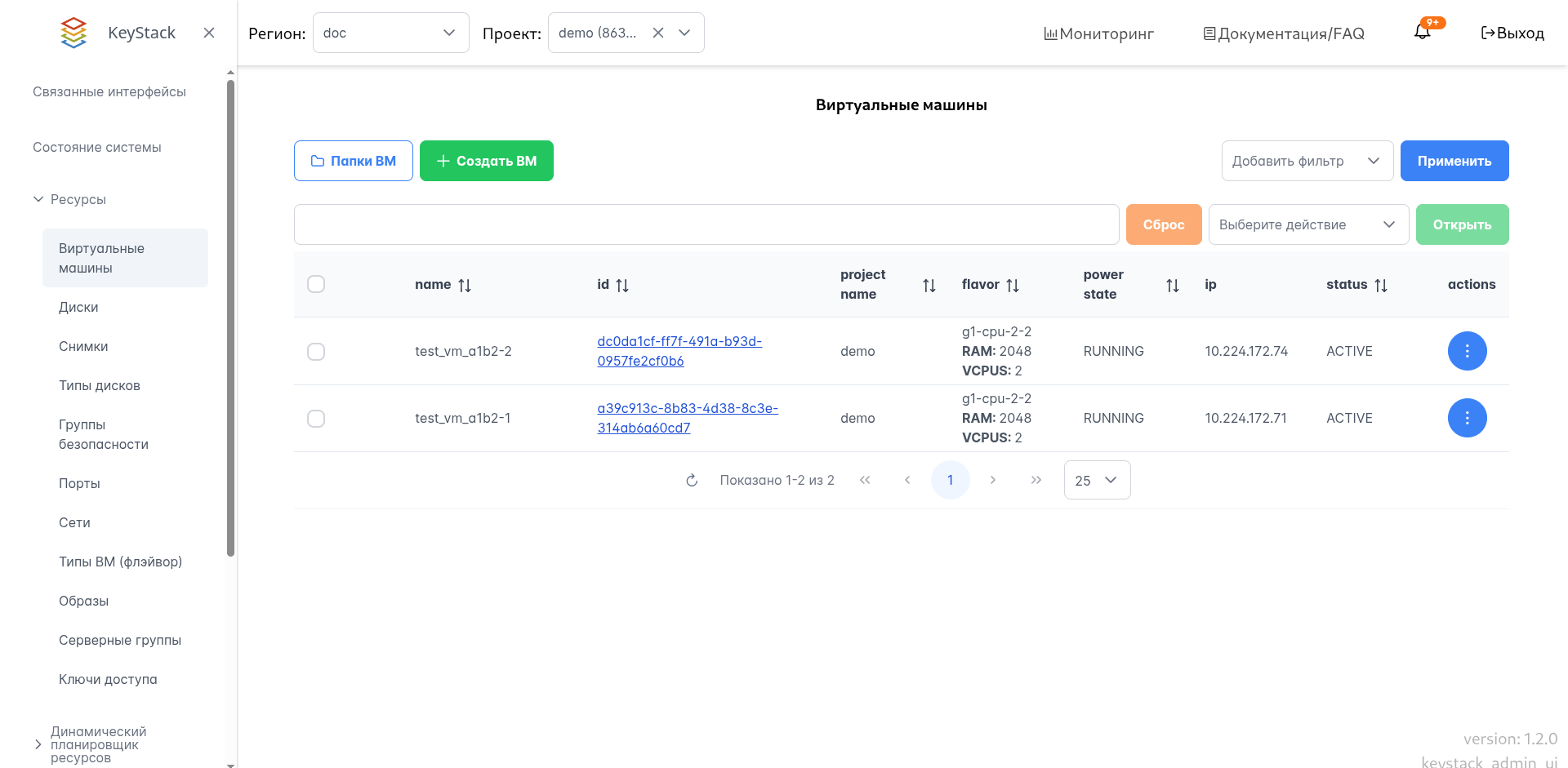1568x768 pixels.
Task: Sort table by status column
Action: (x=1380, y=285)
